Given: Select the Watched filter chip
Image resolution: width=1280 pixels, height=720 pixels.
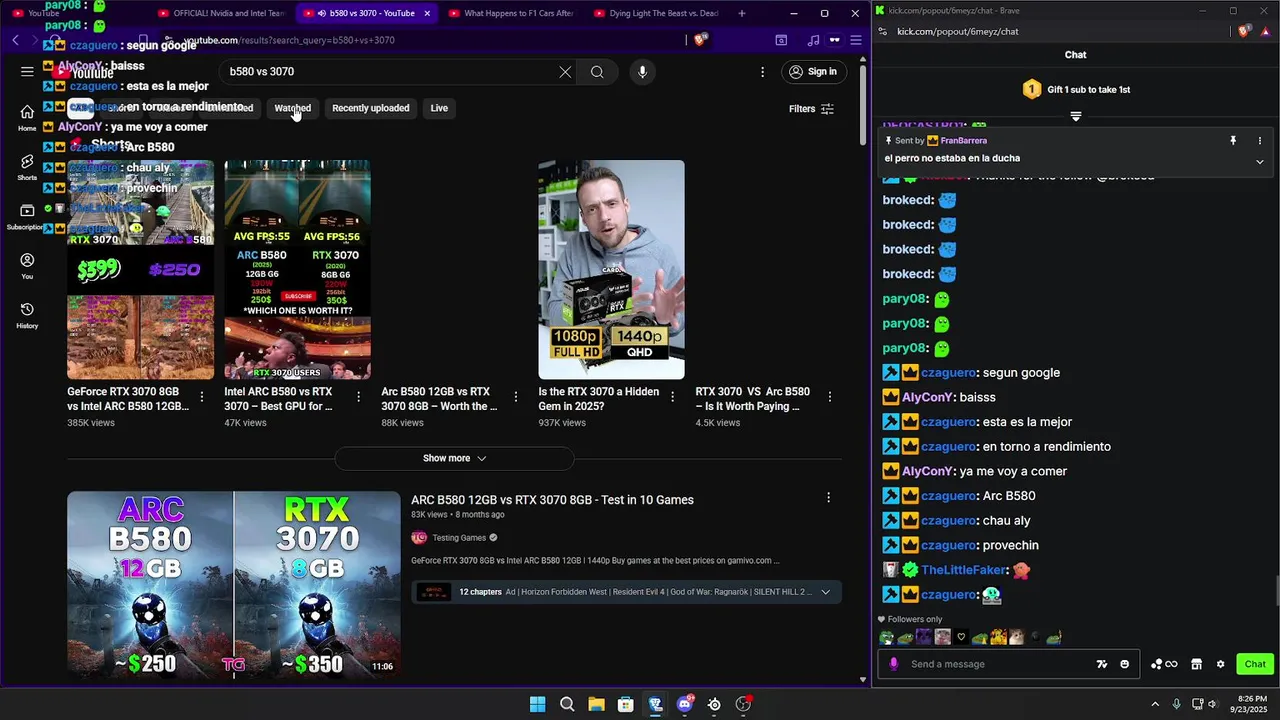Looking at the screenshot, I should tap(293, 108).
